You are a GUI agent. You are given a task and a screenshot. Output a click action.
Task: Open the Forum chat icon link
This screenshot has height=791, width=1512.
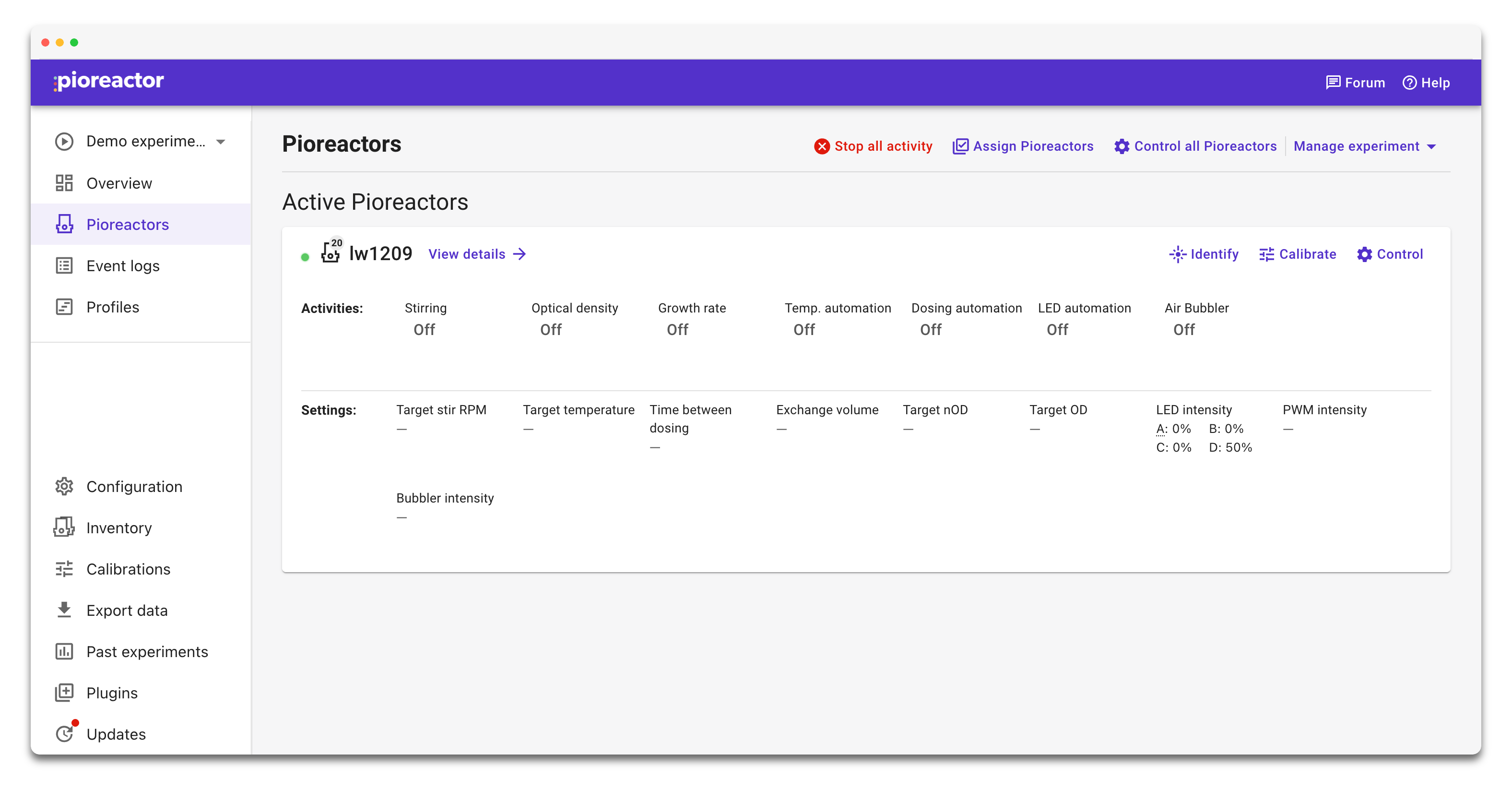[1333, 83]
